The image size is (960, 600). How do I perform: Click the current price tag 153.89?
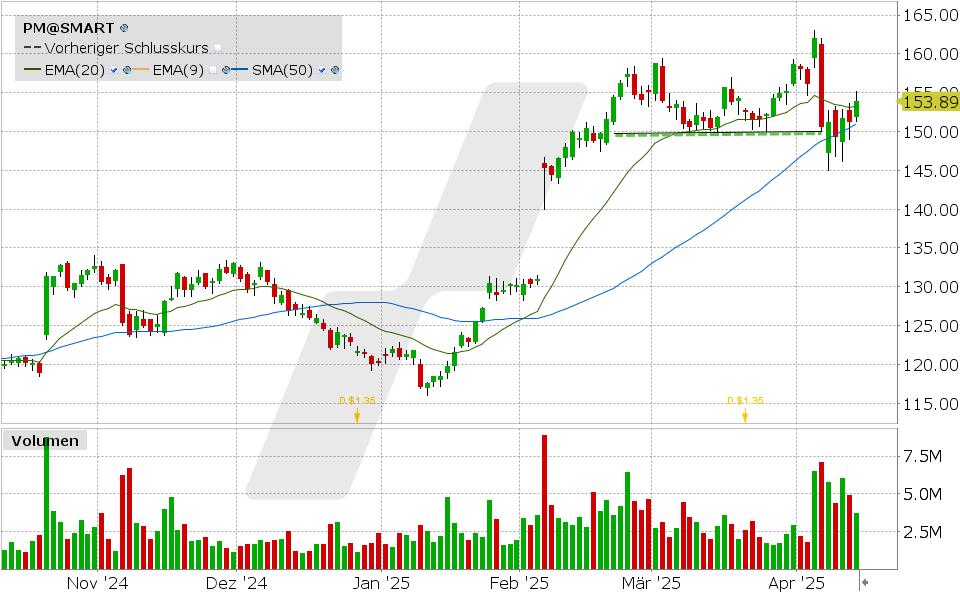pyautogui.click(x=930, y=102)
